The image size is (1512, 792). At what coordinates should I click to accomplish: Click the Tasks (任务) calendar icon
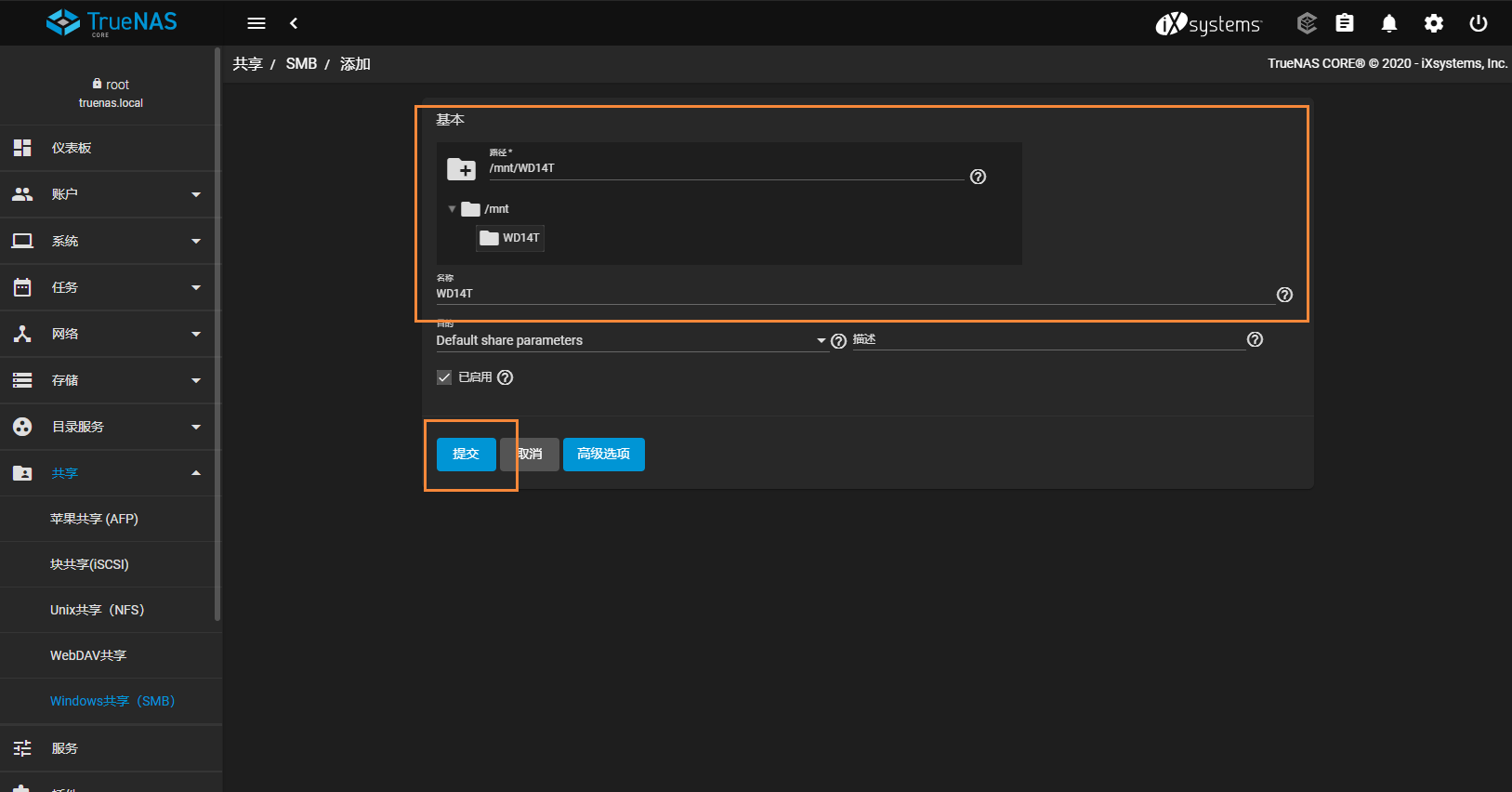coord(22,287)
